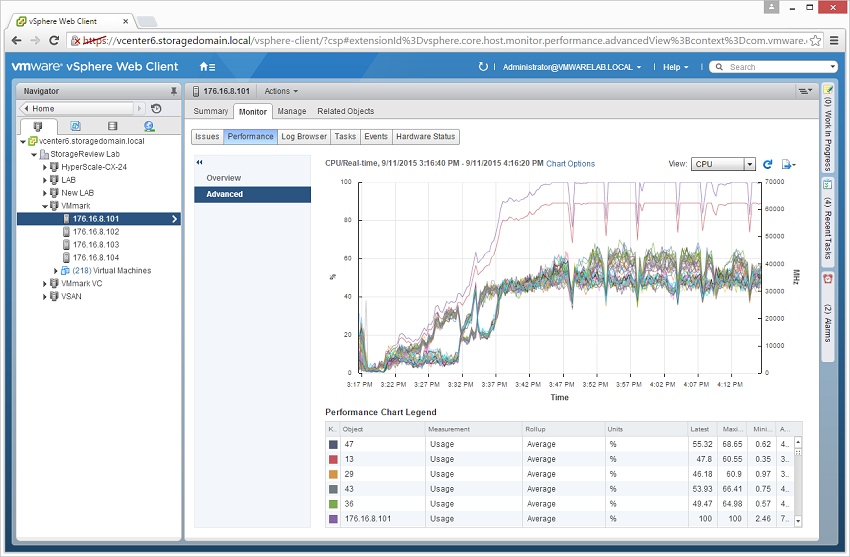Screen dimensions: 850x557
Task: Collapse the Overview/Advanced side panel
Action: (199, 162)
